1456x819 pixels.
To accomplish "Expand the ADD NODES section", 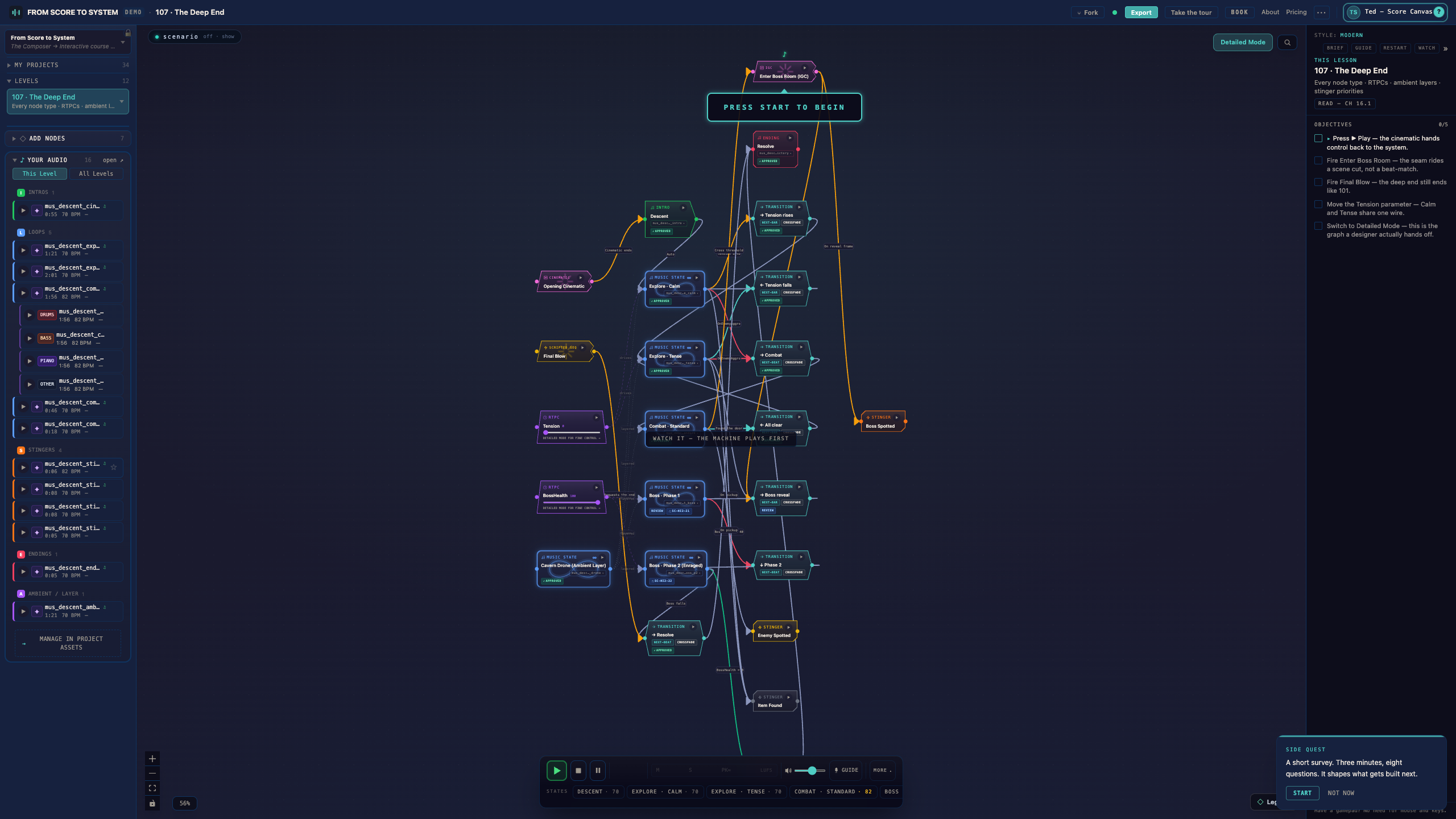I will point(68,138).
